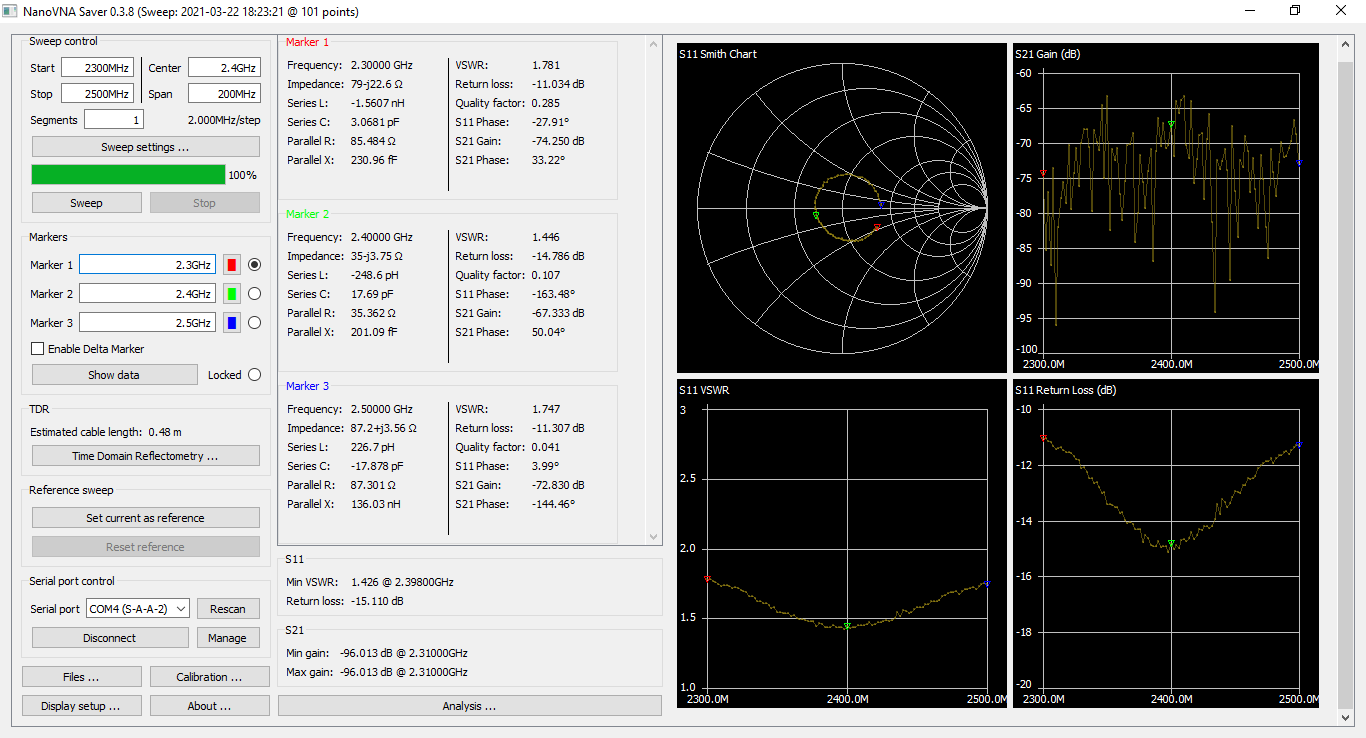This screenshot has width=1366, height=738.
Task: Toggle the Locked radio button
Action: point(254,375)
